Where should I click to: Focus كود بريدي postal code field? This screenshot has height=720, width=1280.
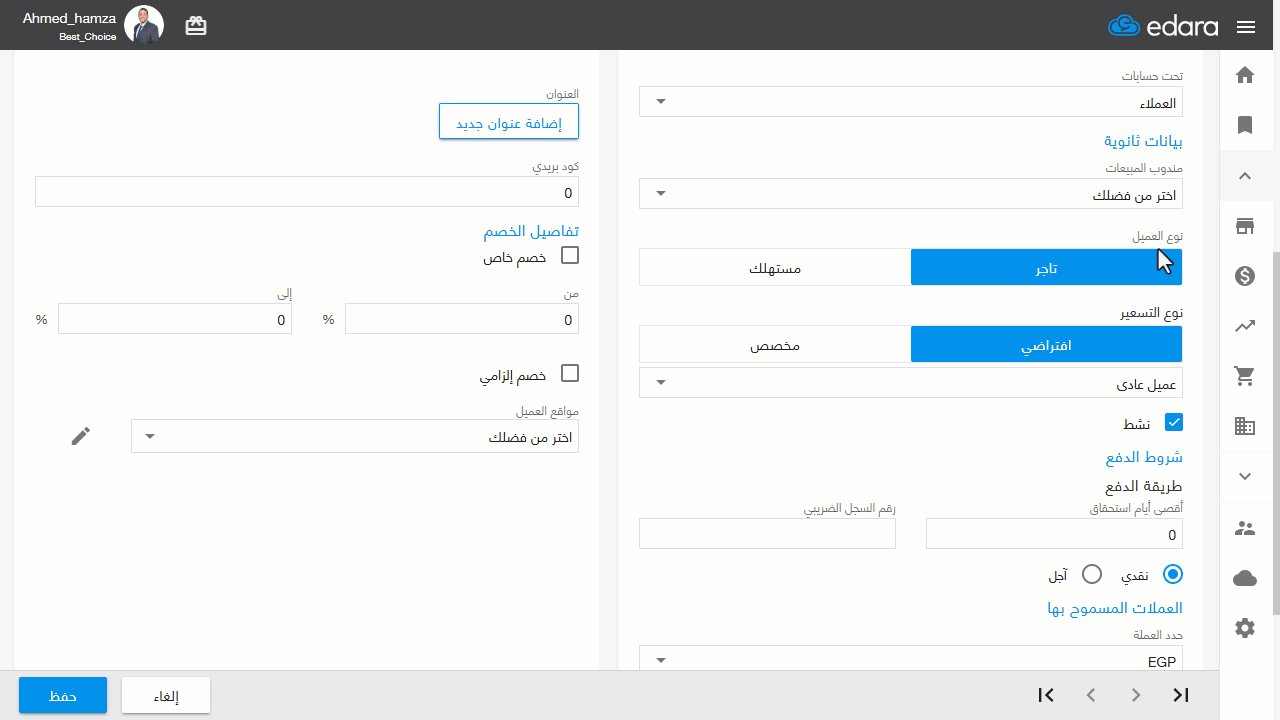[x=307, y=192]
